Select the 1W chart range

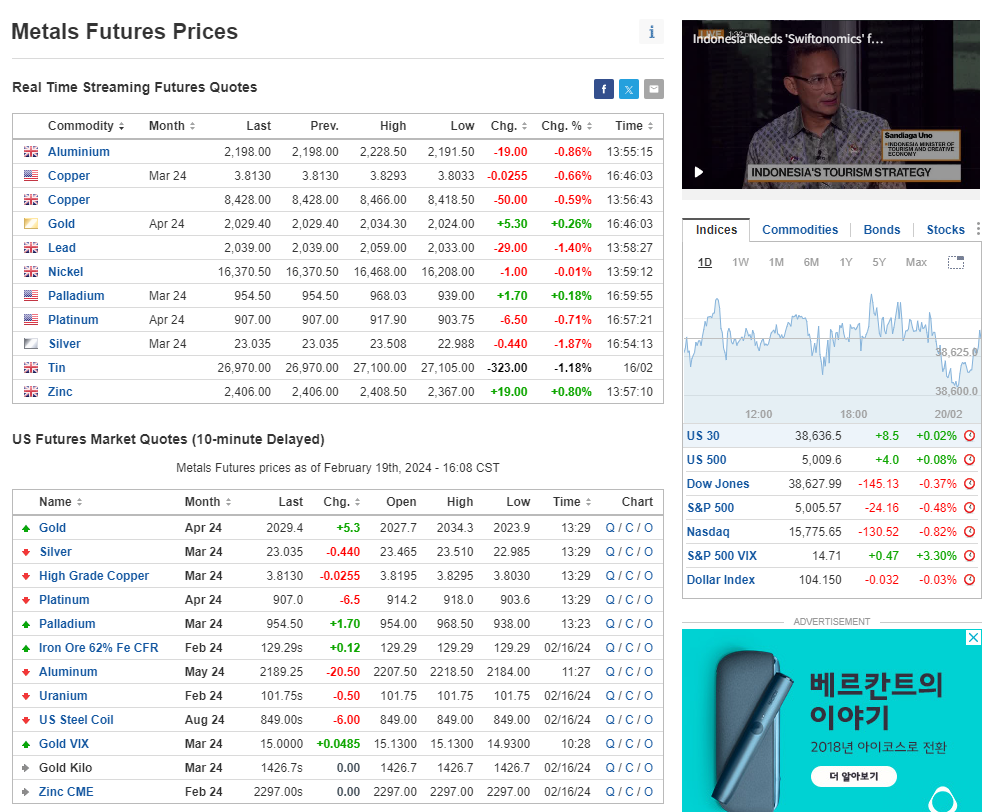(740, 262)
